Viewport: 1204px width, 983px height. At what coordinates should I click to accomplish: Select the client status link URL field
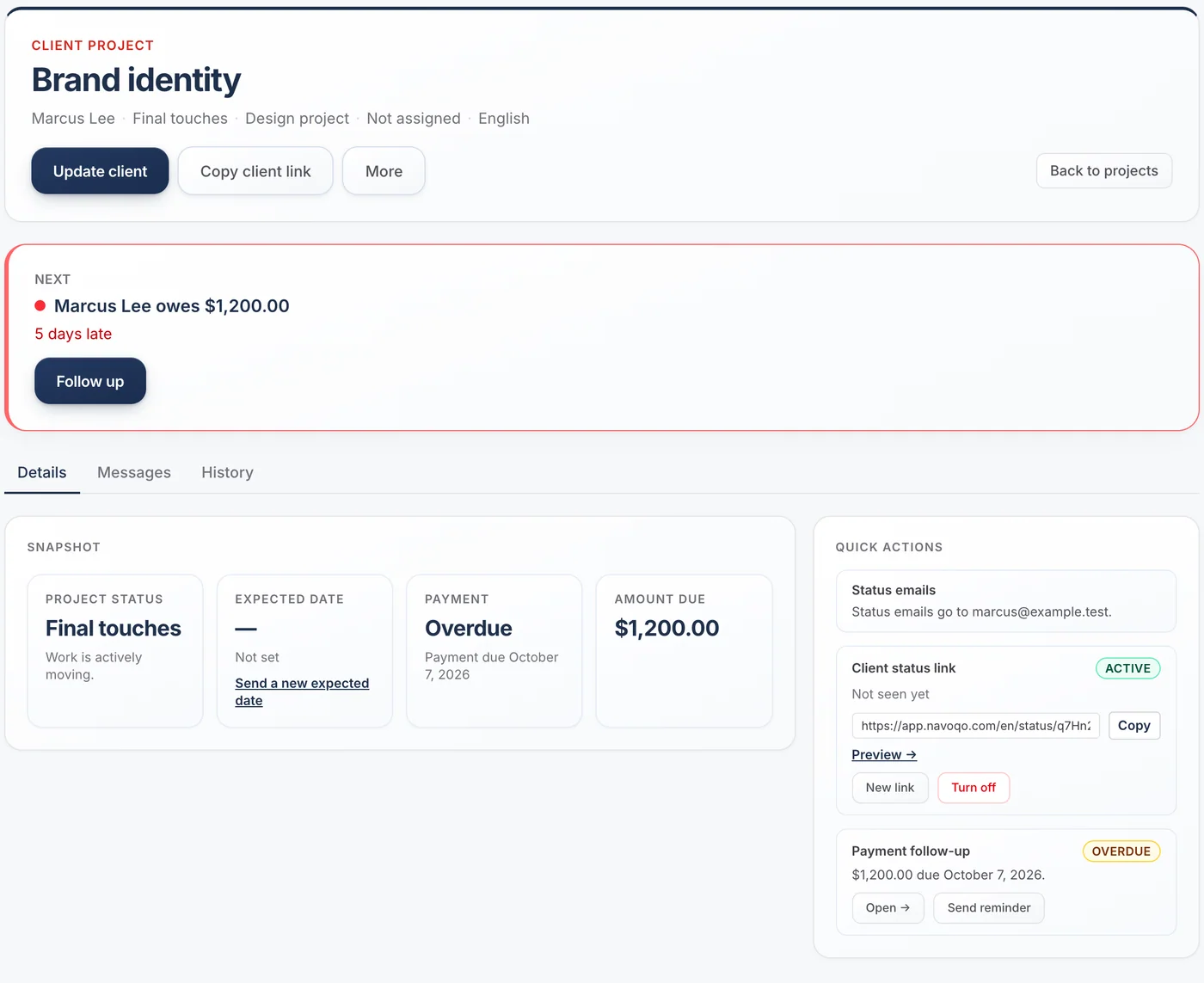pyautogui.click(x=975, y=725)
